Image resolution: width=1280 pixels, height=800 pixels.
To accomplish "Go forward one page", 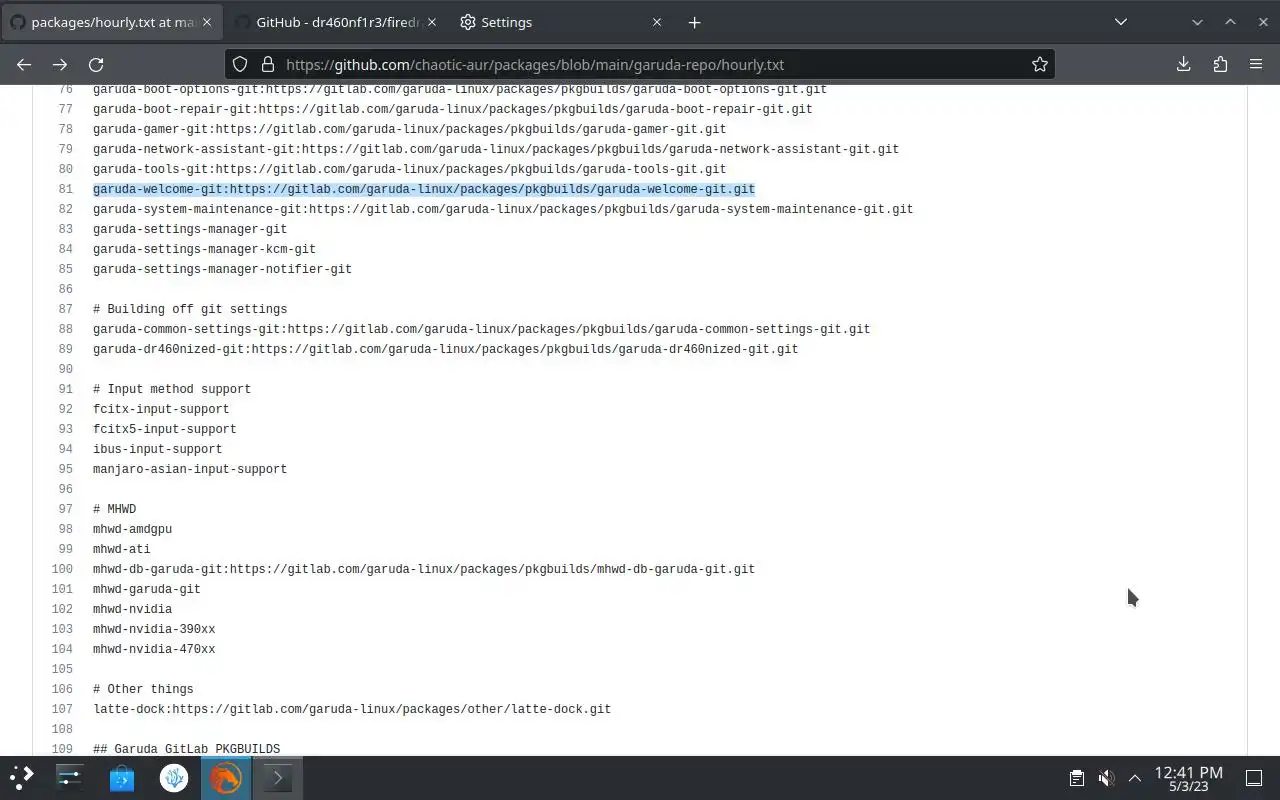I will 60,64.
